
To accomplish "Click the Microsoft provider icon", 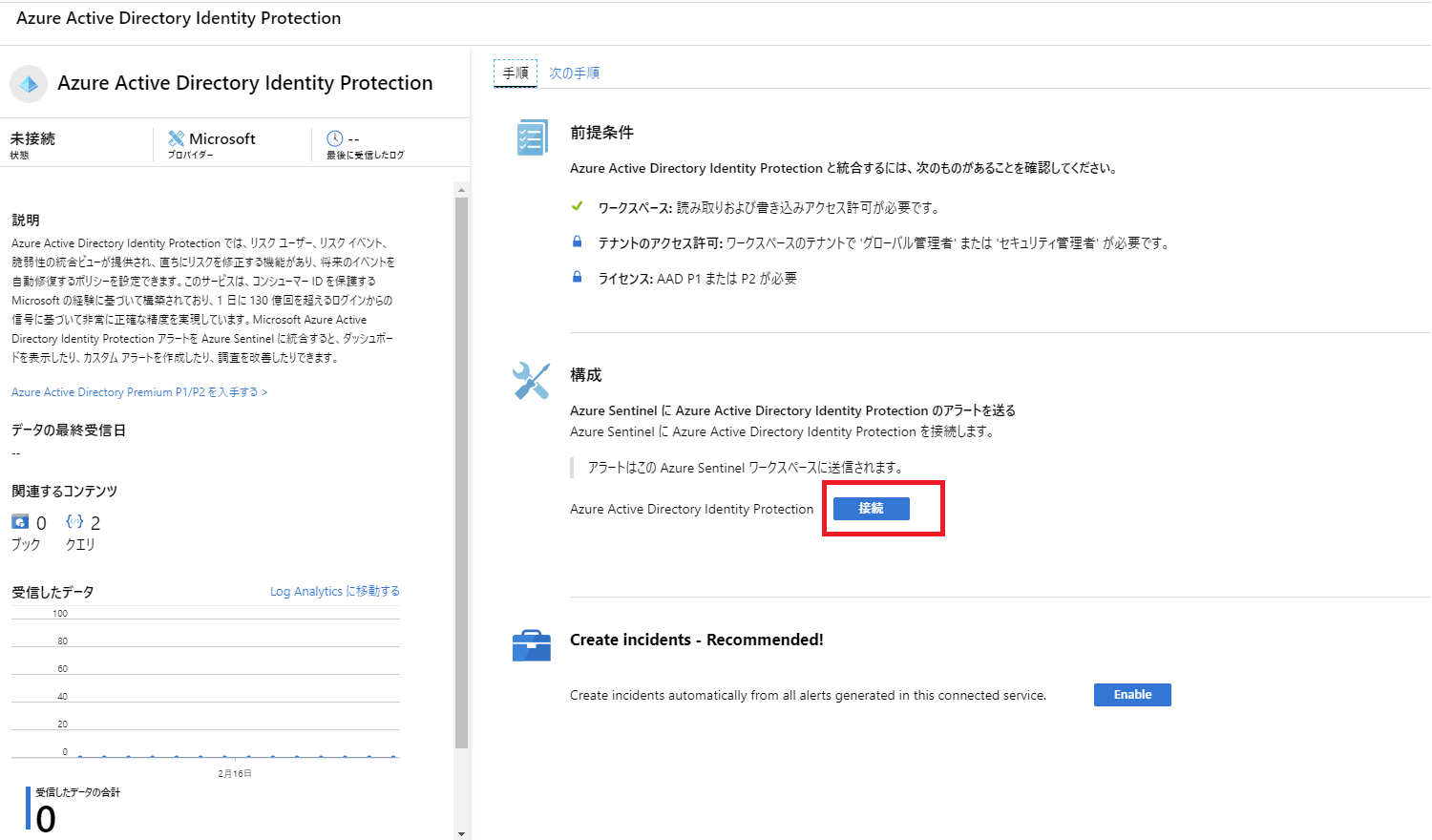I will point(176,138).
